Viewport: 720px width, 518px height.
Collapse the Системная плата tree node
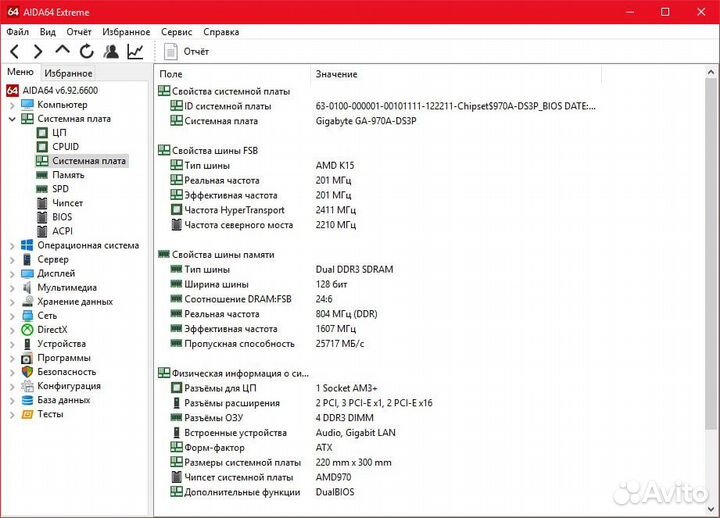click(12, 119)
